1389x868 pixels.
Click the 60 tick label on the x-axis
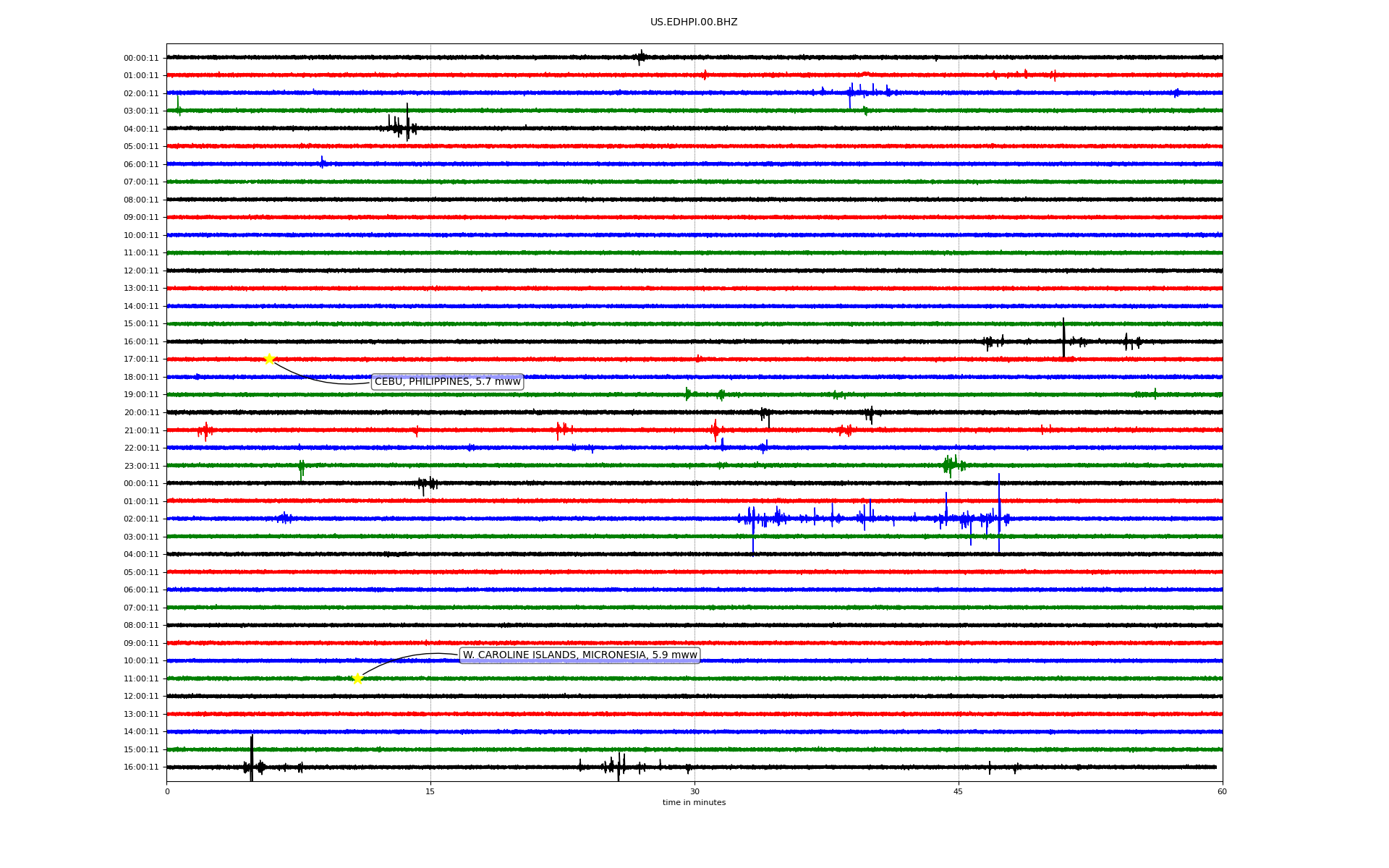1221,792
